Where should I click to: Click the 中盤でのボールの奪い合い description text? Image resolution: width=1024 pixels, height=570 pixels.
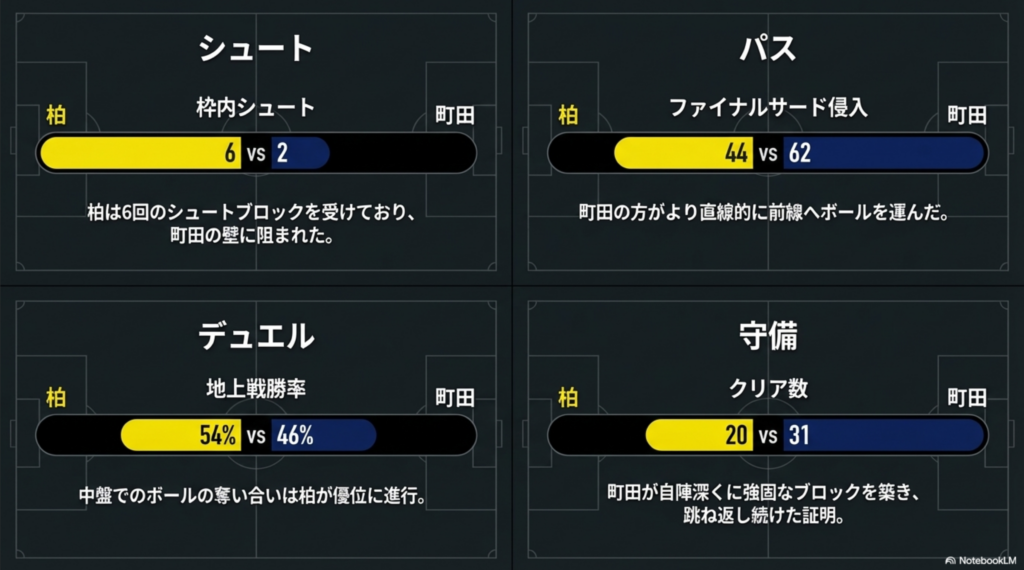pos(256,496)
